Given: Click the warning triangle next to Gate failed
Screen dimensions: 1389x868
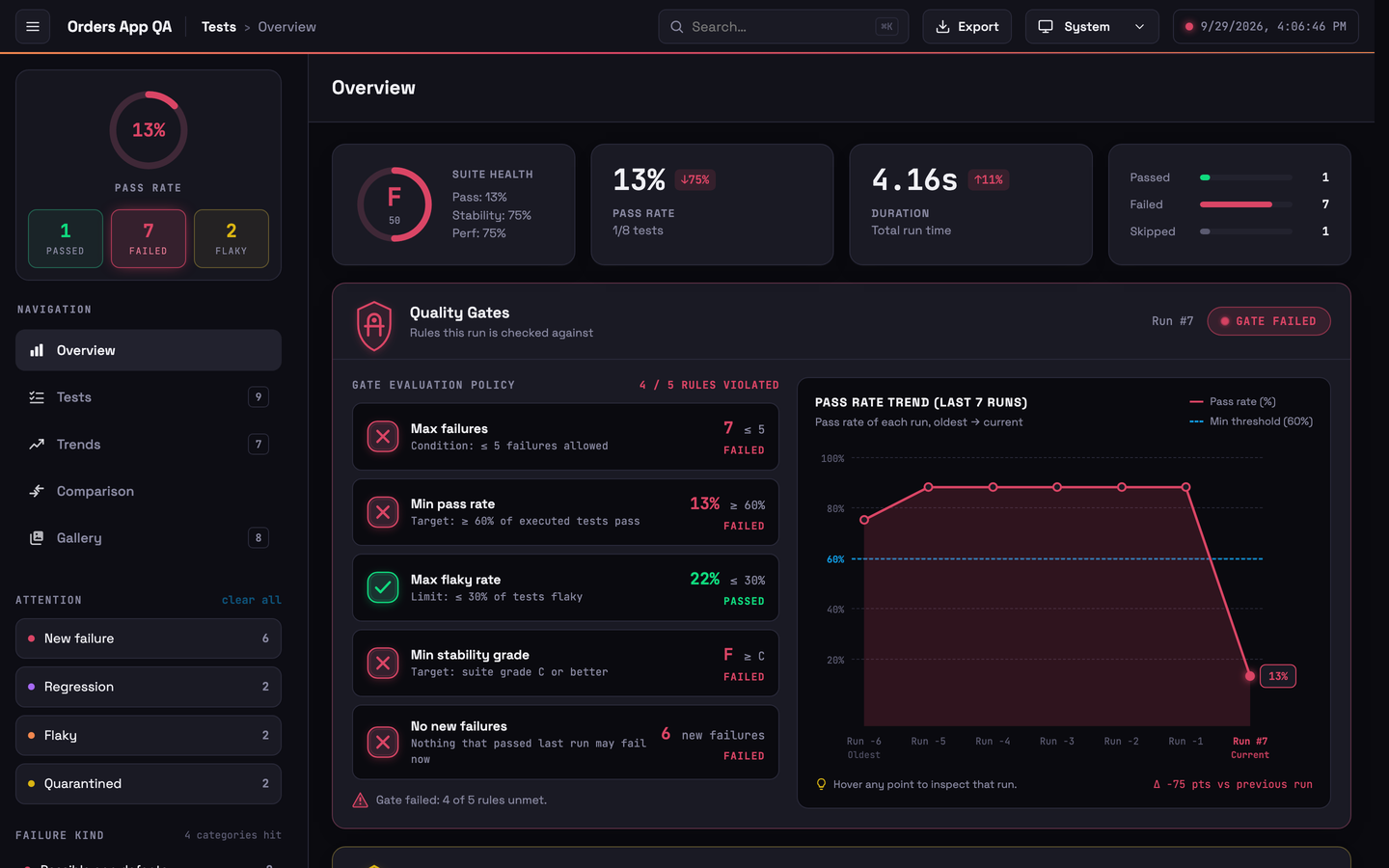Looking at the screenshot, I should click(x=360, y=800).
